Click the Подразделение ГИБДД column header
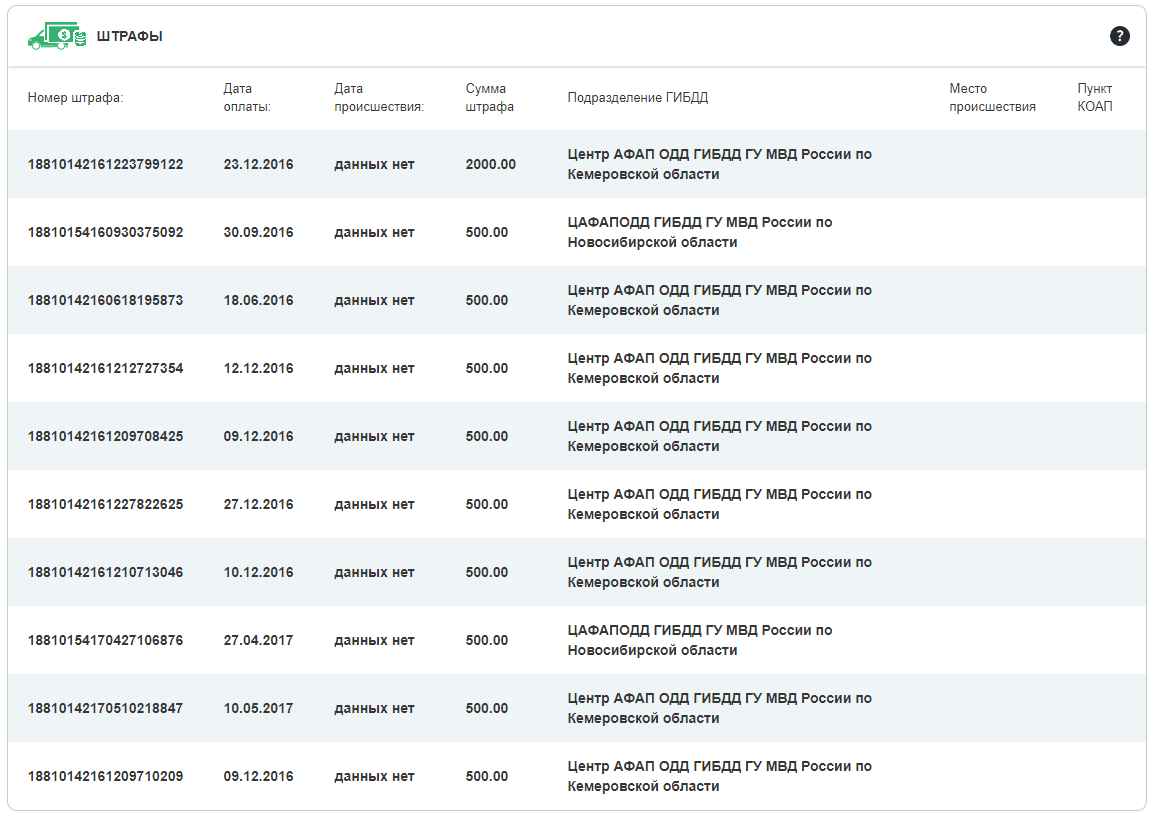The width and height of the screenshot is (1157, 819). (638, 97)
